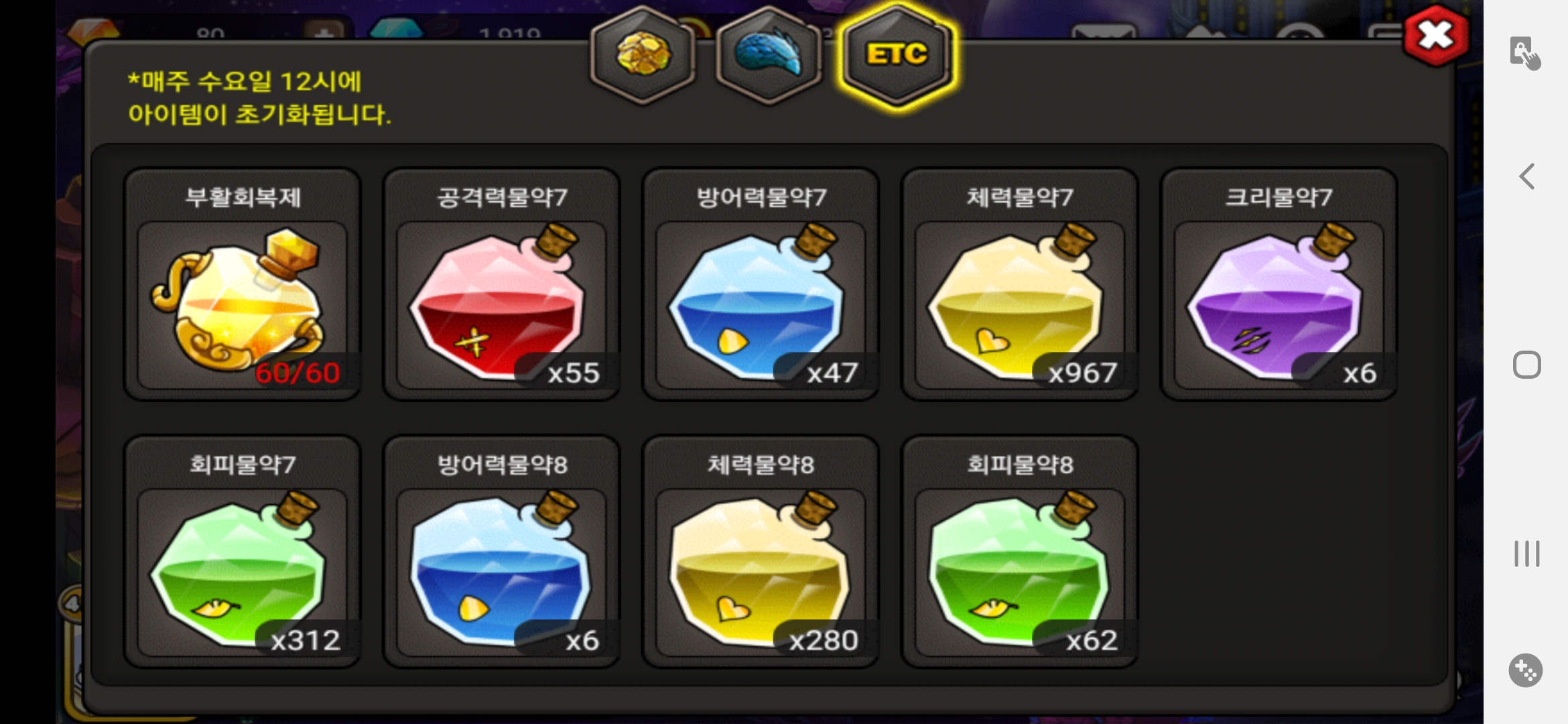Close the inventory popup with X
1568x724 pixels.
pyautogui.click(x=1435, y=35)
